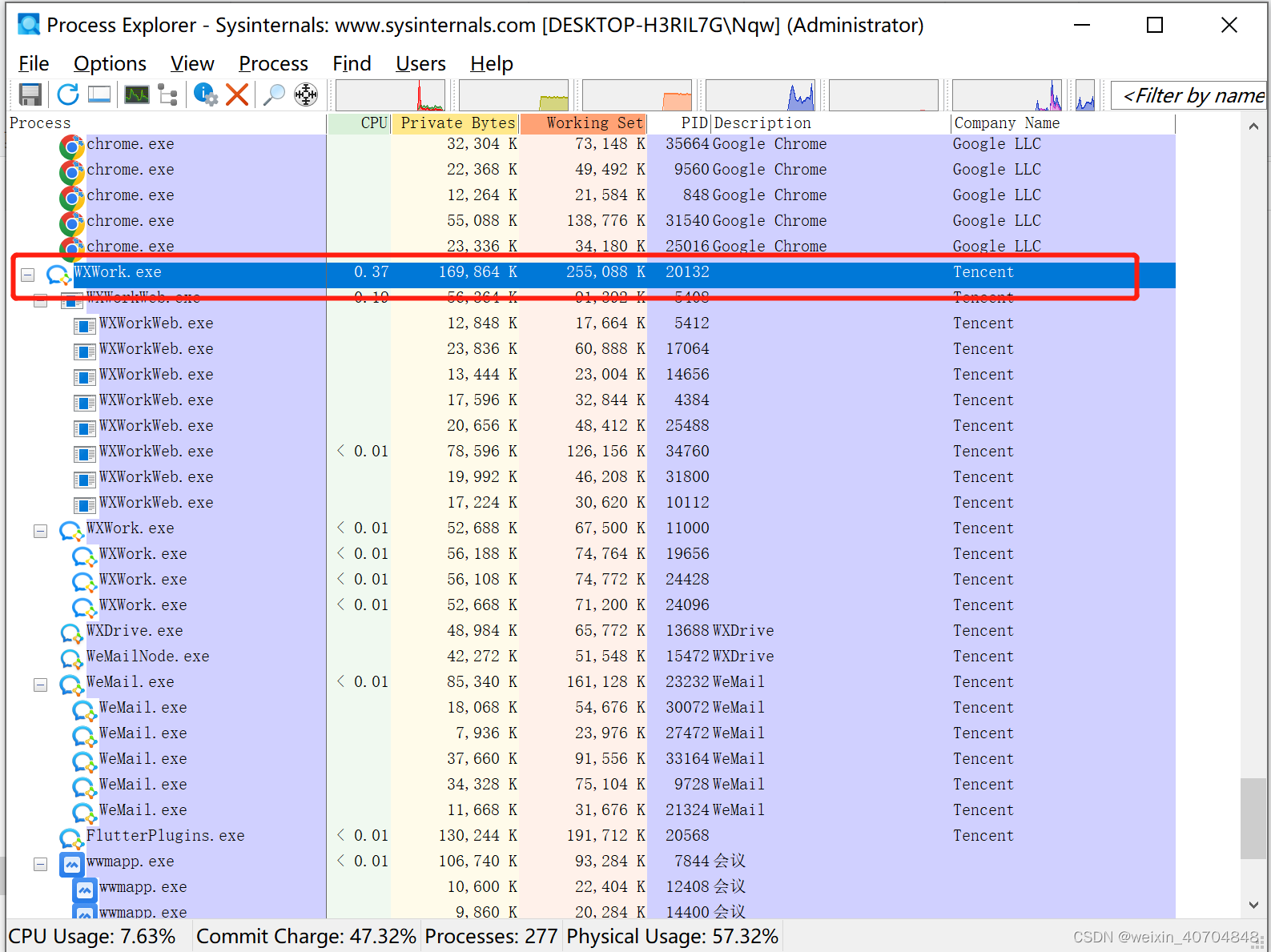1271x952 pixels.
Task: Collapse the wwmapp.exe PID 7844 subtree
Action: (x=40, y=864)
